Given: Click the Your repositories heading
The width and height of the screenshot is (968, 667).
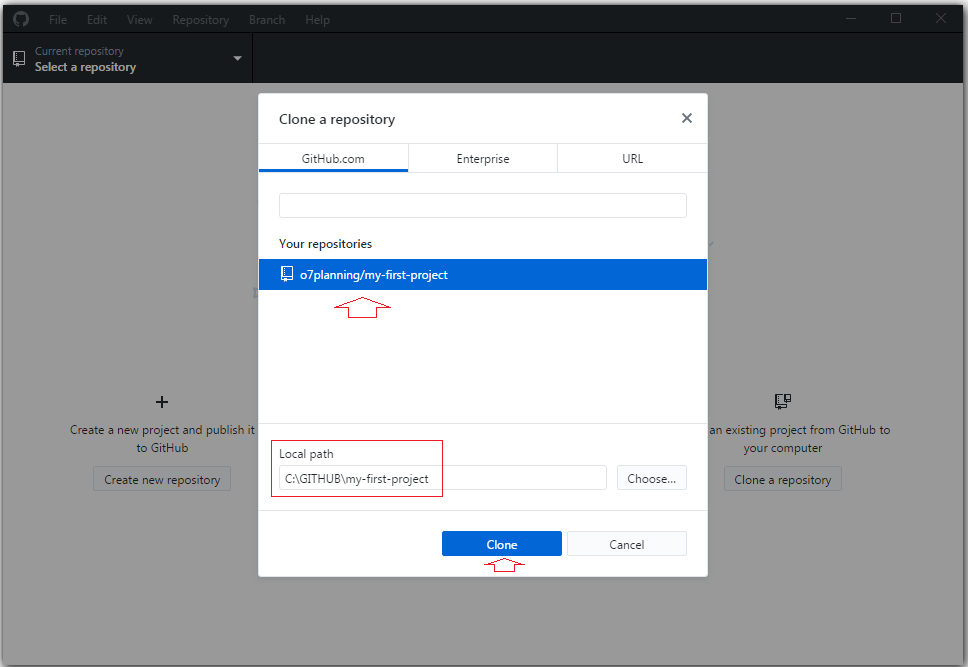Looking at the screenshot, I should pos(325,244).
